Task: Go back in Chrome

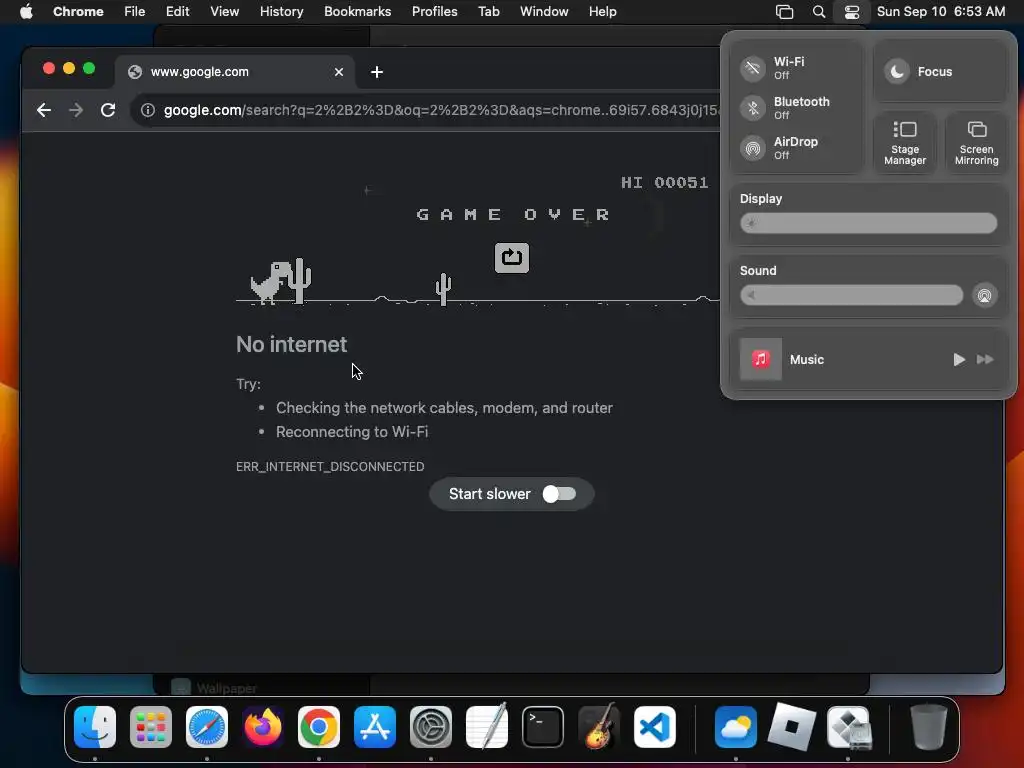Action: tap(44, 110)
